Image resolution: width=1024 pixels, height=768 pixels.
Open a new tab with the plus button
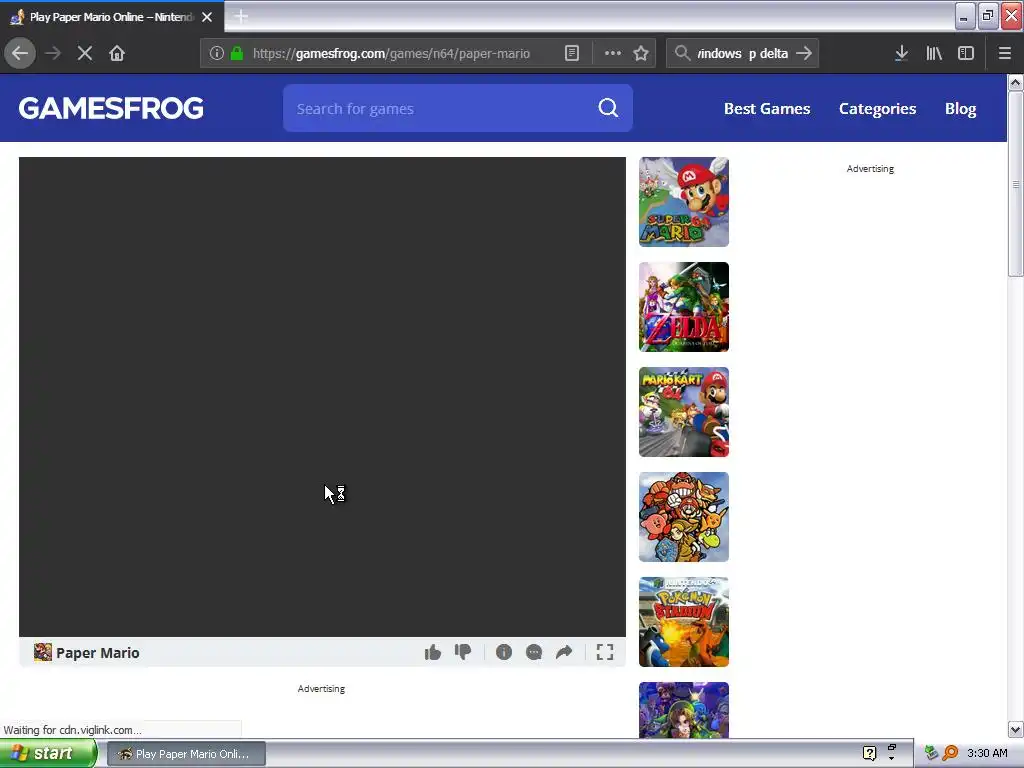[x=241, y=16]
